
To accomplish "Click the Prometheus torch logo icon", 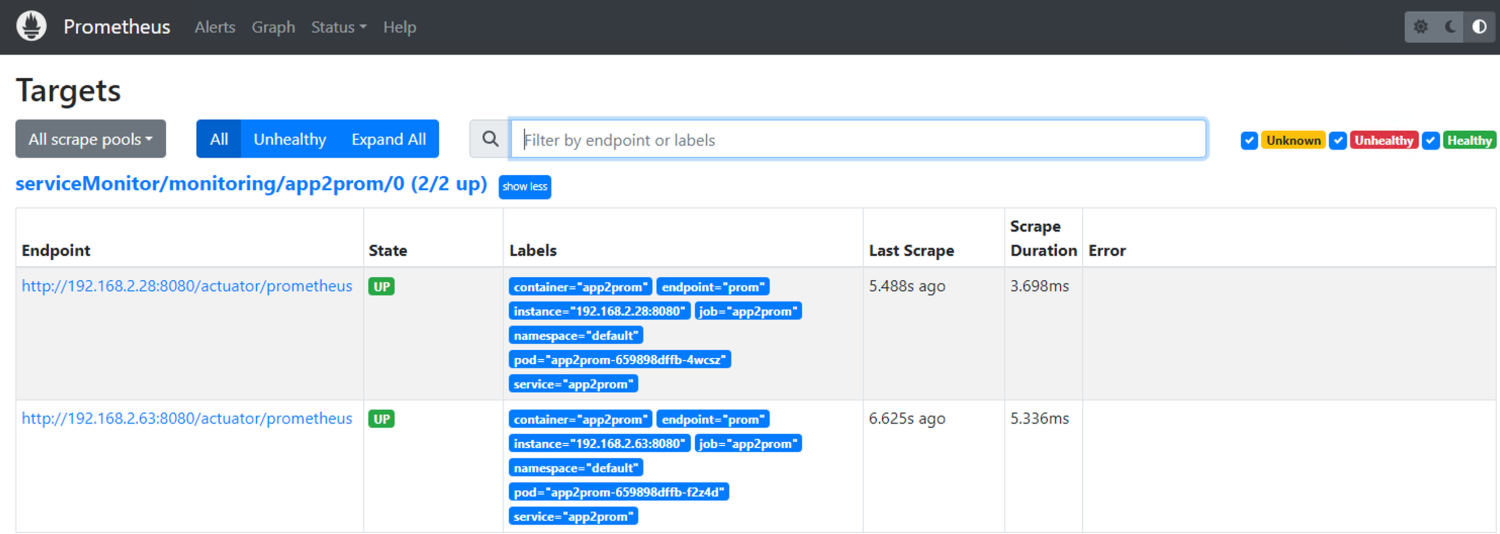I will tap(32, 26).
